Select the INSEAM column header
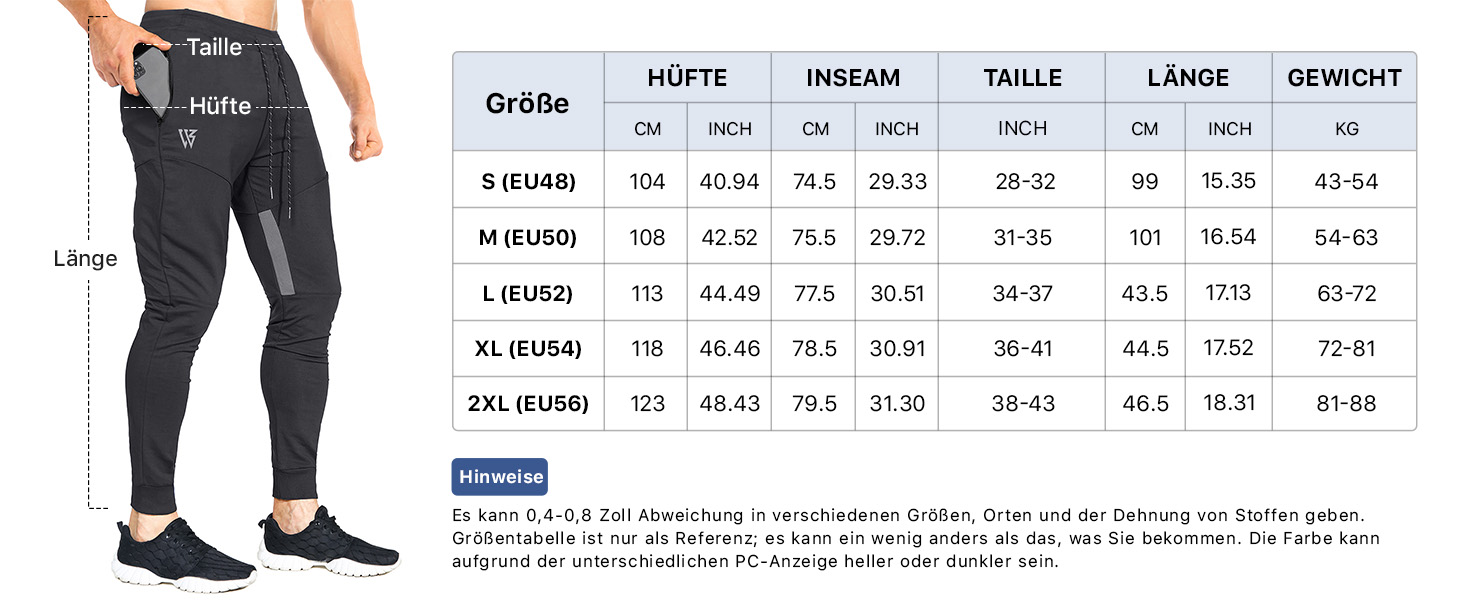Screen dimensions: 1464x600 pyautogui.click(x=853, y=78)
